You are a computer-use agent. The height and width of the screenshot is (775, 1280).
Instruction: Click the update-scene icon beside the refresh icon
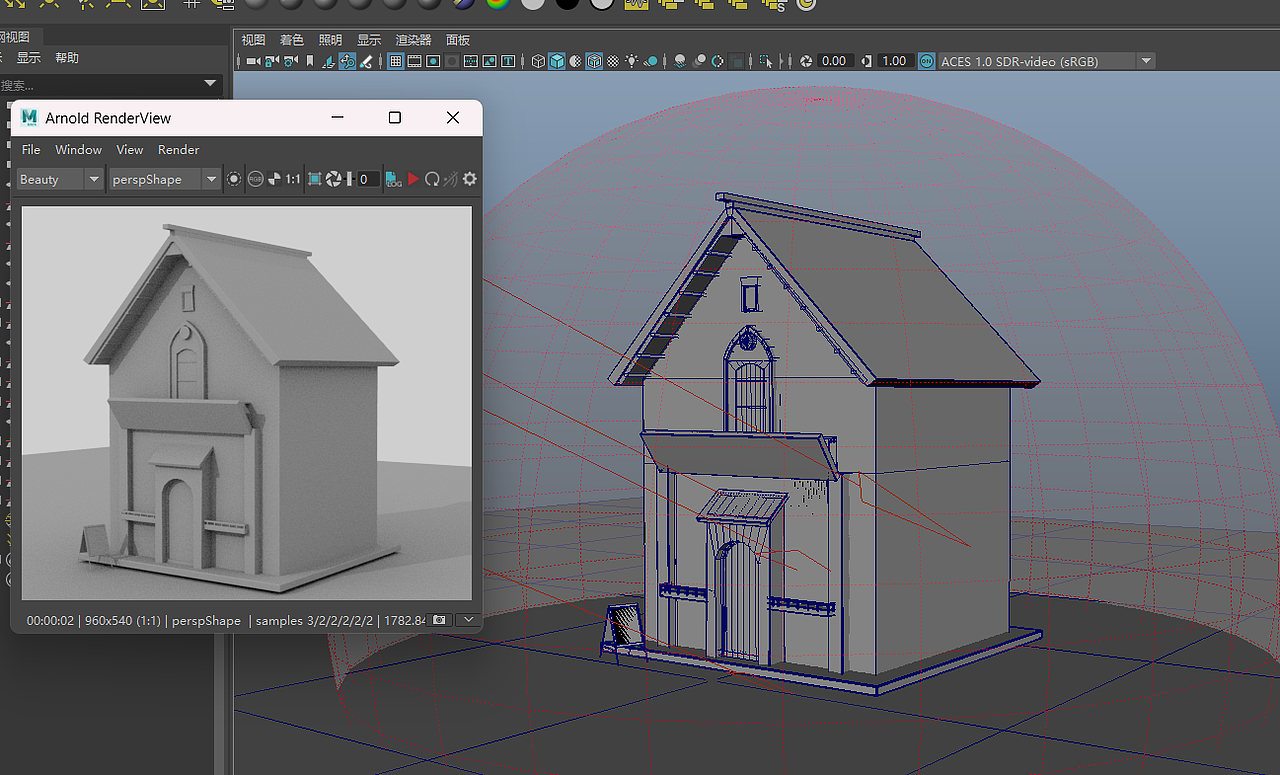click(450, 179)
